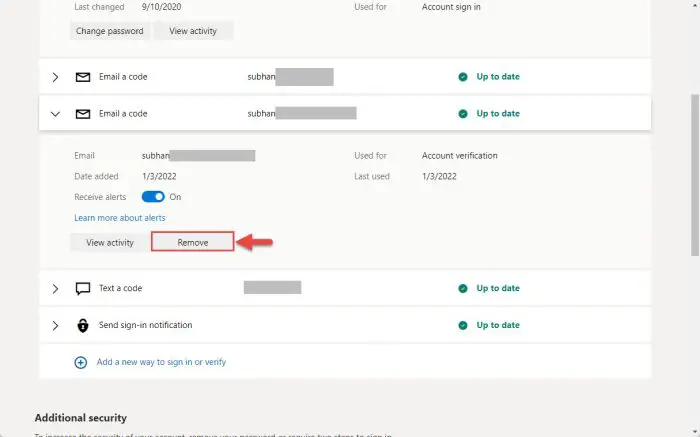This screenshot has height=437, width=700.
Task: Click green check icon on Text a code row
Action: 463,288
